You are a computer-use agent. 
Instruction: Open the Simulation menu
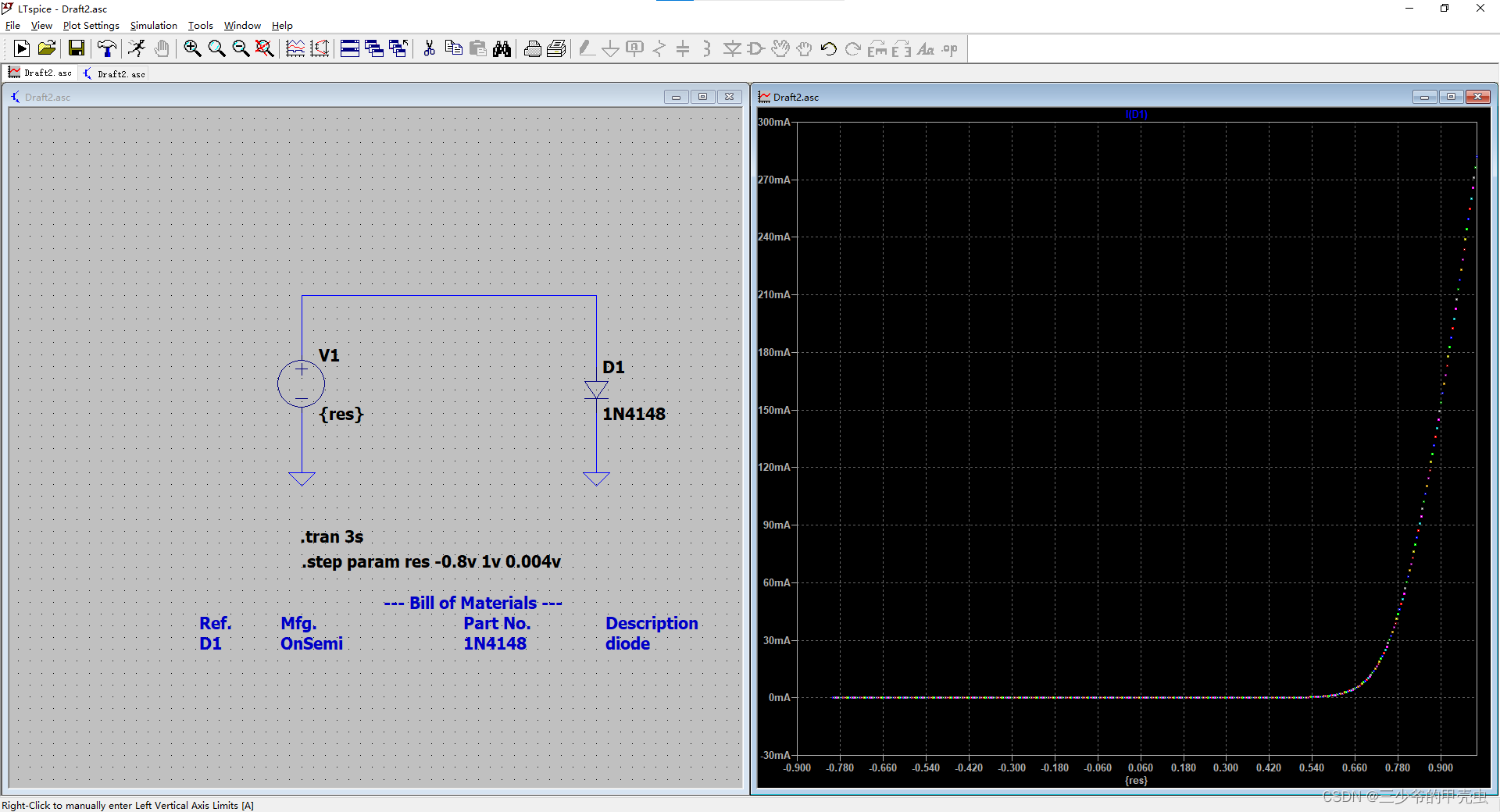[x=154, y=26]
